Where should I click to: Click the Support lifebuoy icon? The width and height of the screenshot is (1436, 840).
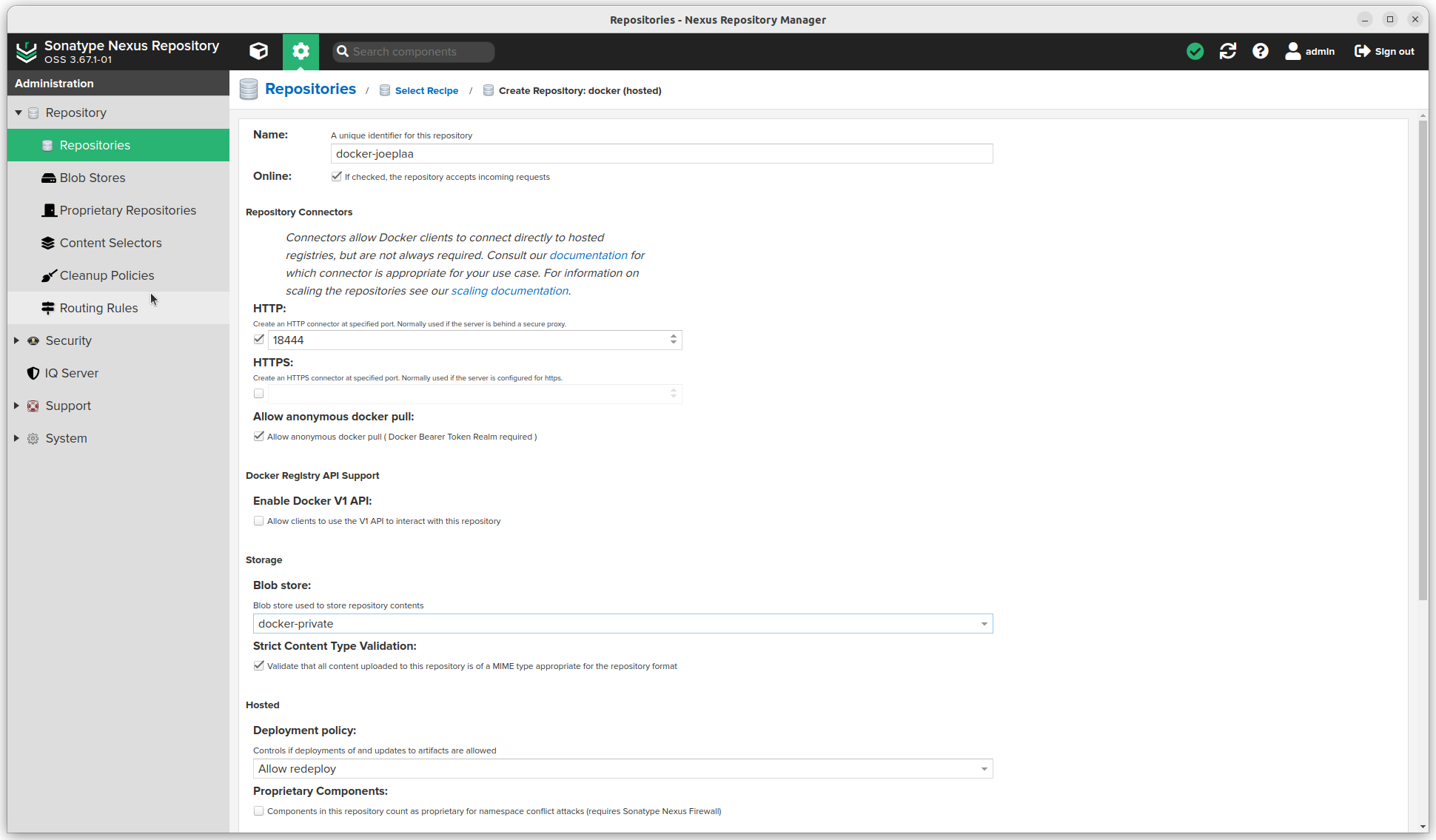pos(33,406)
